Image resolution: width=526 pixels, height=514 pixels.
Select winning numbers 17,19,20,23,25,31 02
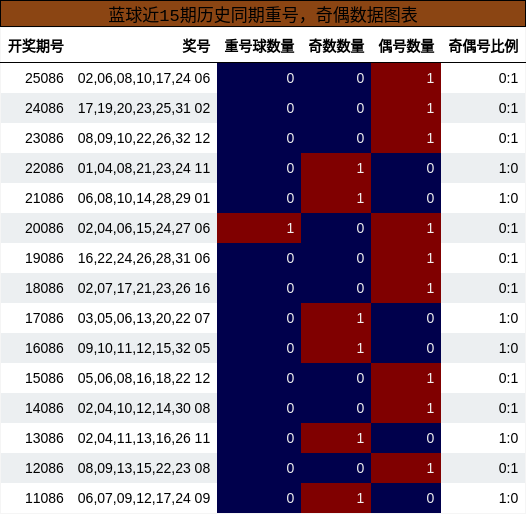click(144, 108)
